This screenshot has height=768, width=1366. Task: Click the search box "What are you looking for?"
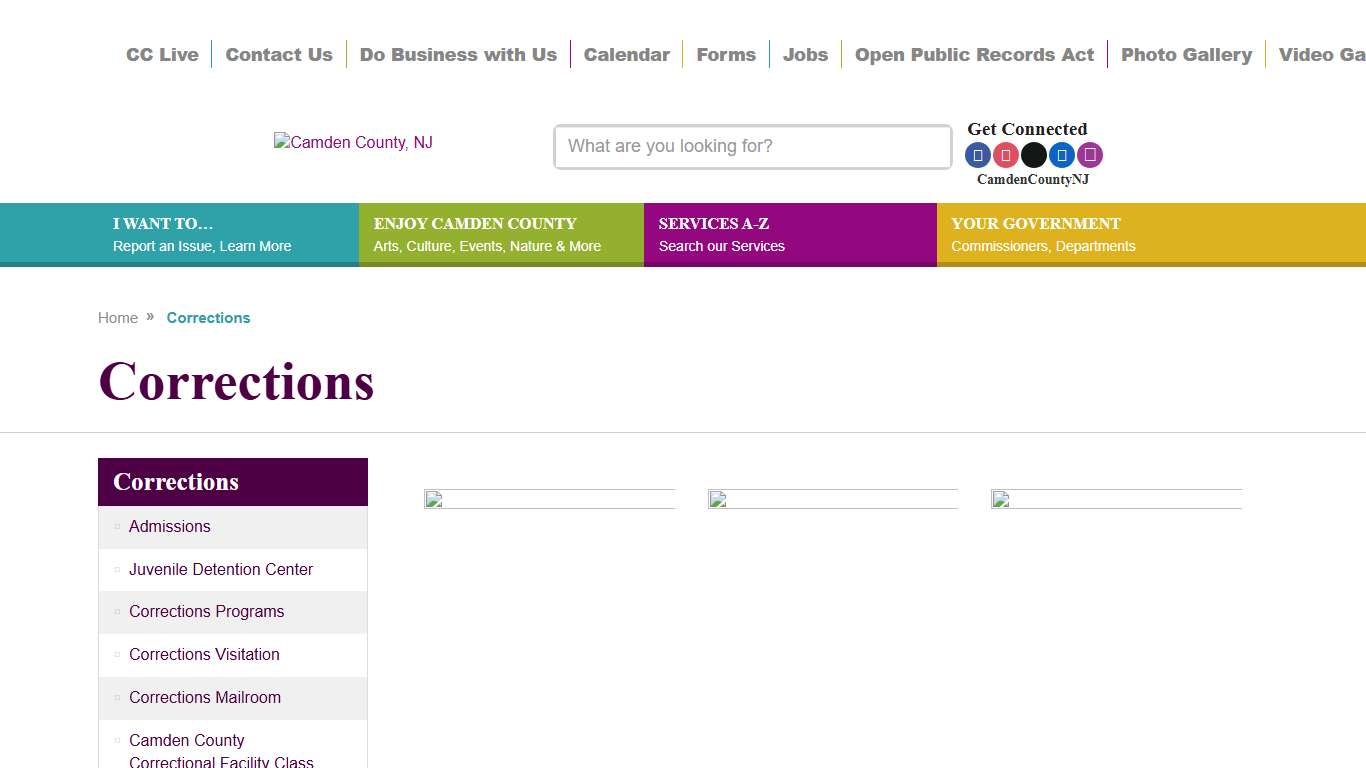click(752, 147)
